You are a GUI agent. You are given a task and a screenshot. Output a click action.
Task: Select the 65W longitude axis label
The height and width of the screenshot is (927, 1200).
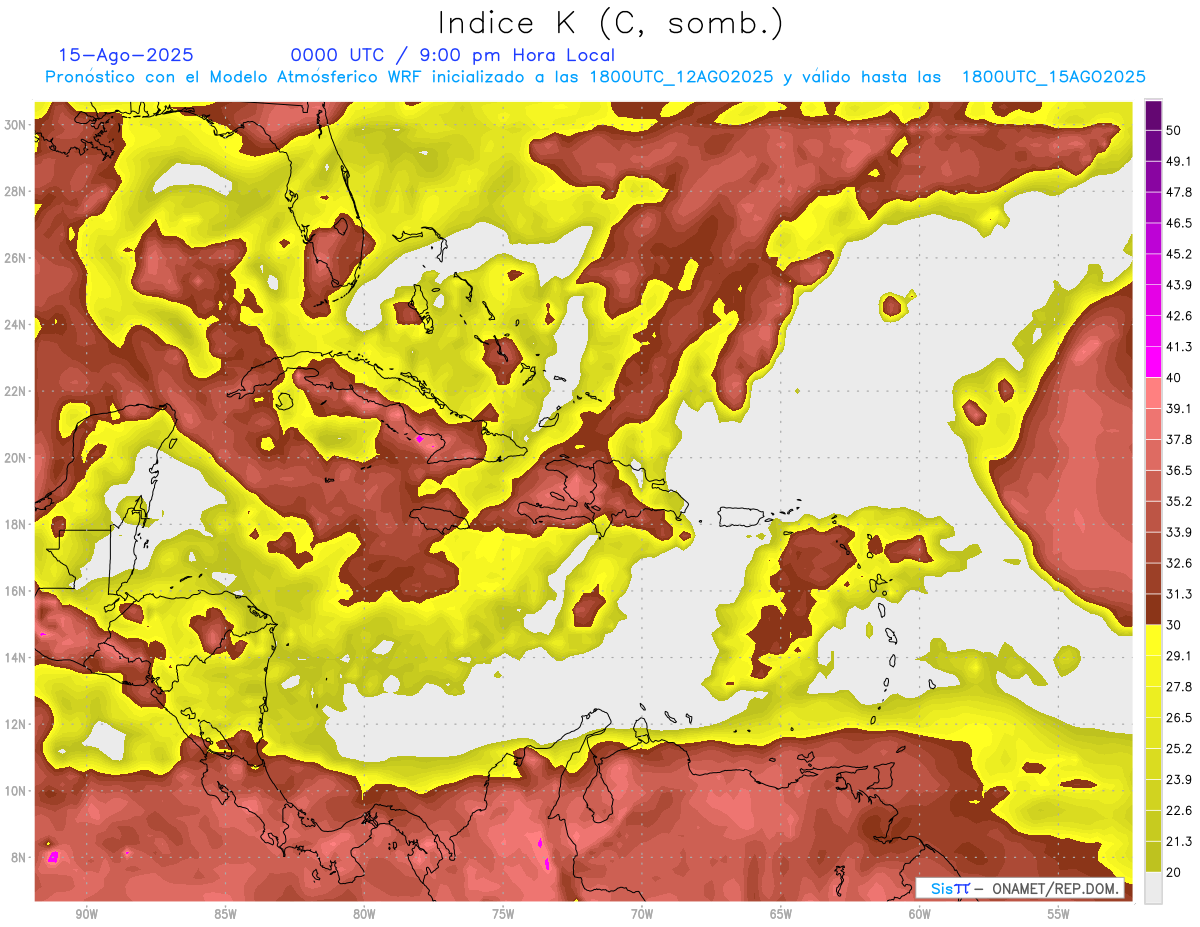(x=781, y=914)
